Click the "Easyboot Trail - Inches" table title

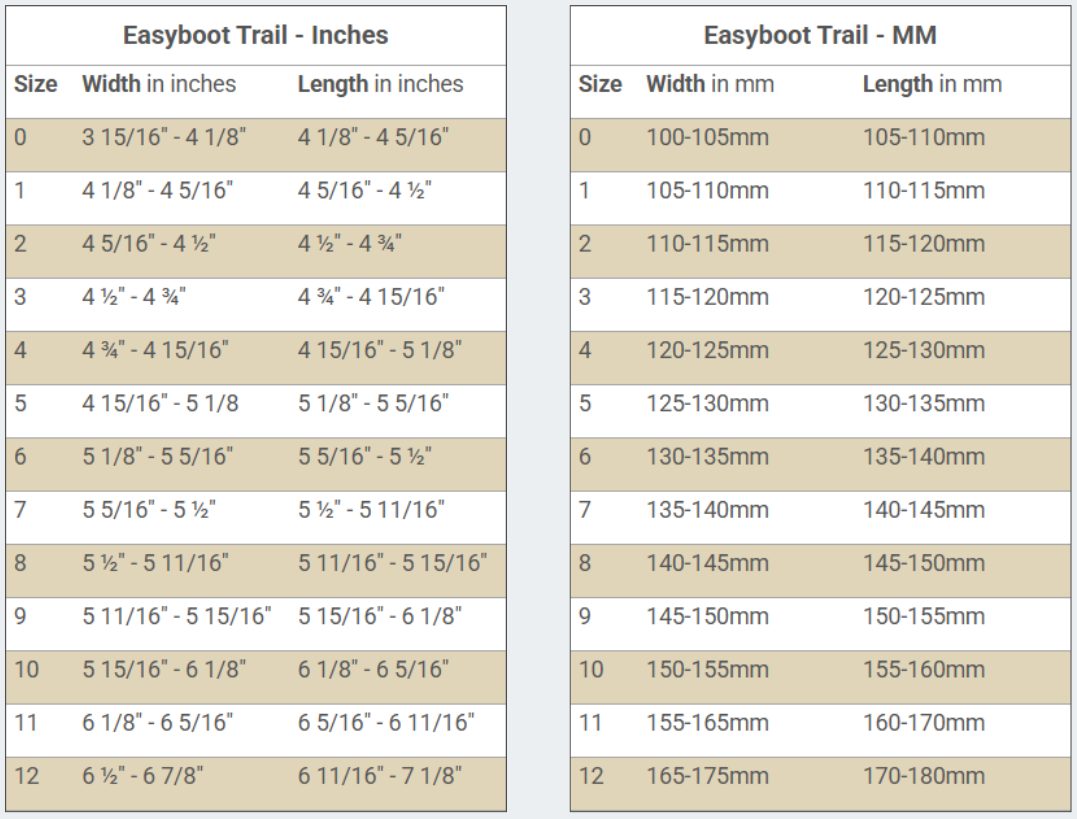pos(255,35)
